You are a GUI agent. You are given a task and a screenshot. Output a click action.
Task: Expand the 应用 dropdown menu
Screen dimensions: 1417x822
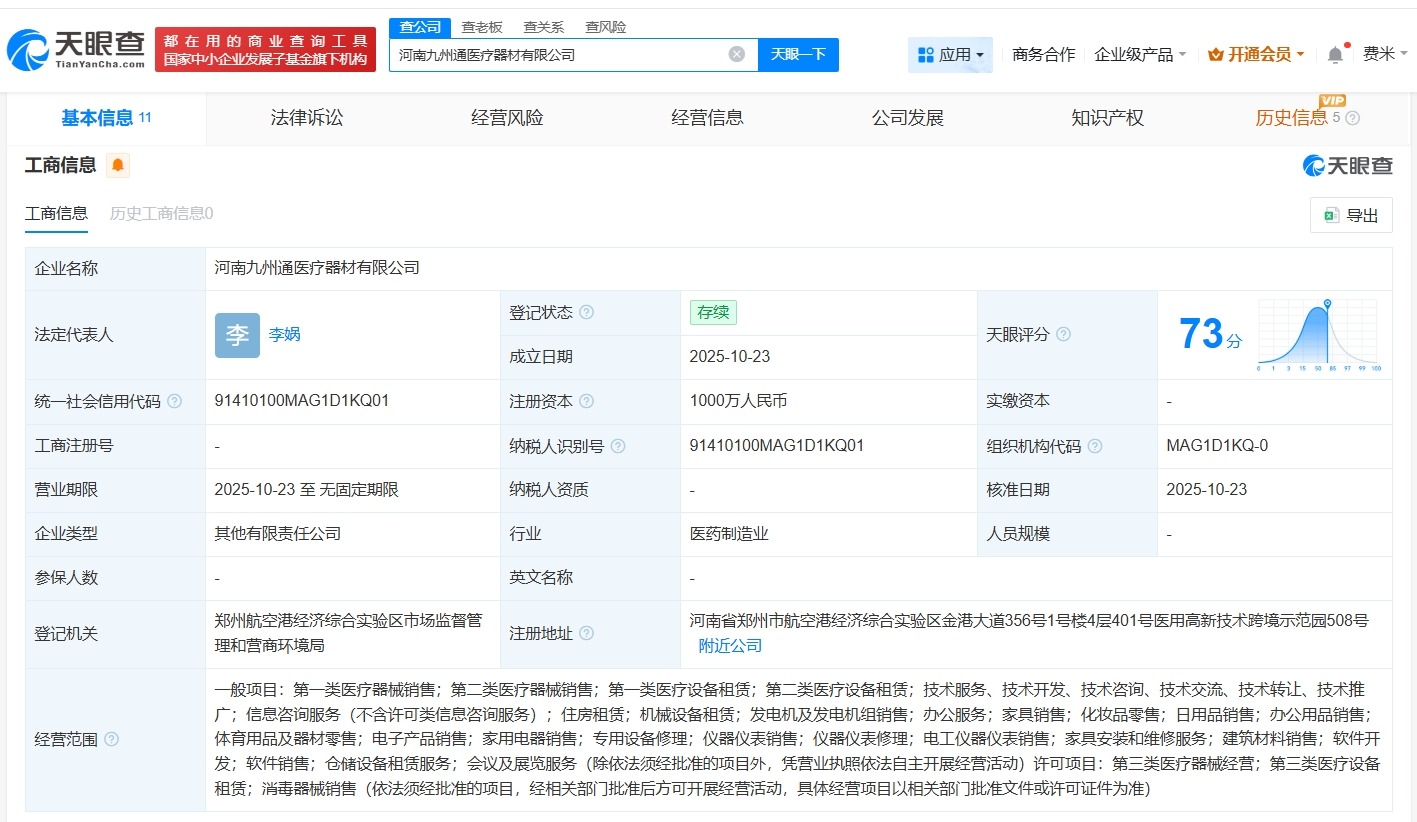point(958,54)
